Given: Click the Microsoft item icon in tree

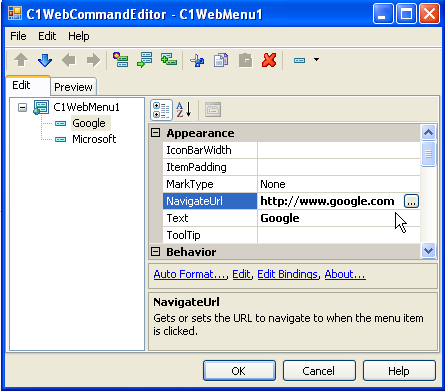Looking at the screenshot, I should pyautogui.click(x=60, y=139).
